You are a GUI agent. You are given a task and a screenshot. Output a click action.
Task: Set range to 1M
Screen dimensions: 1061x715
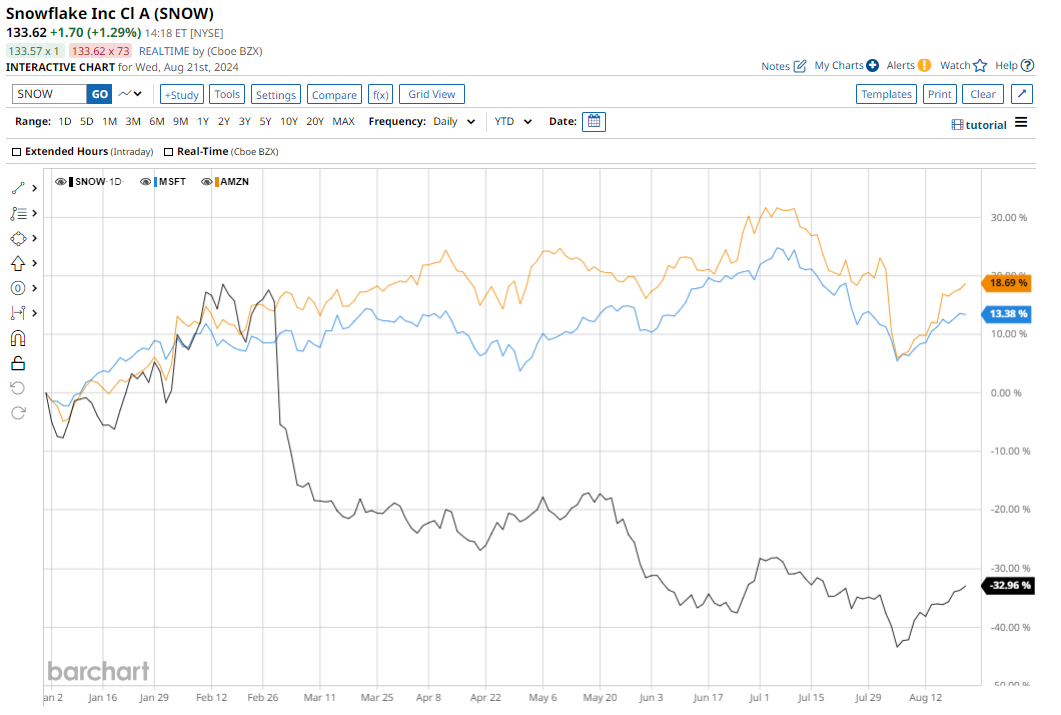point(110,122)
